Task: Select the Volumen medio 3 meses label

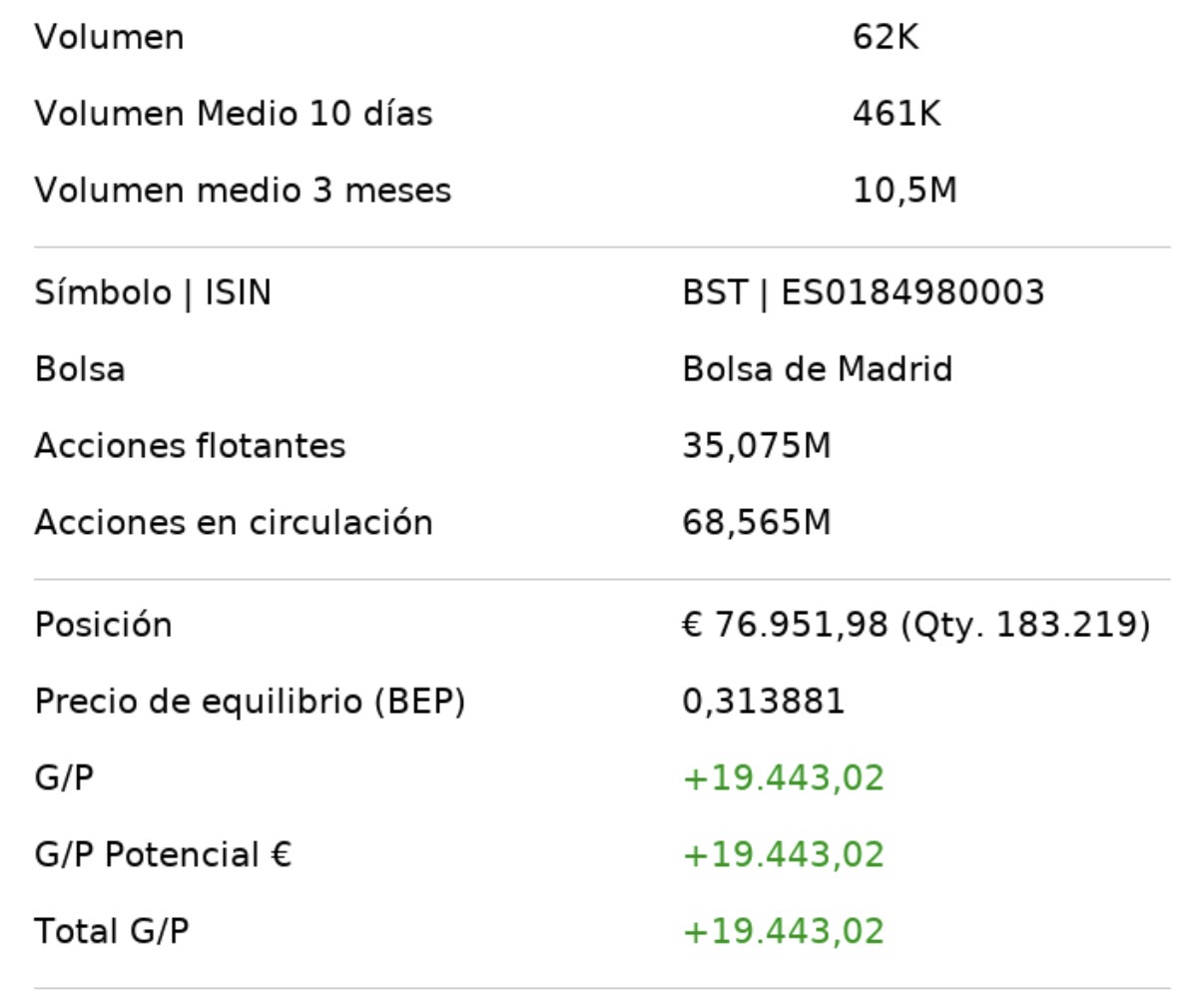Action: pos(243,191)
